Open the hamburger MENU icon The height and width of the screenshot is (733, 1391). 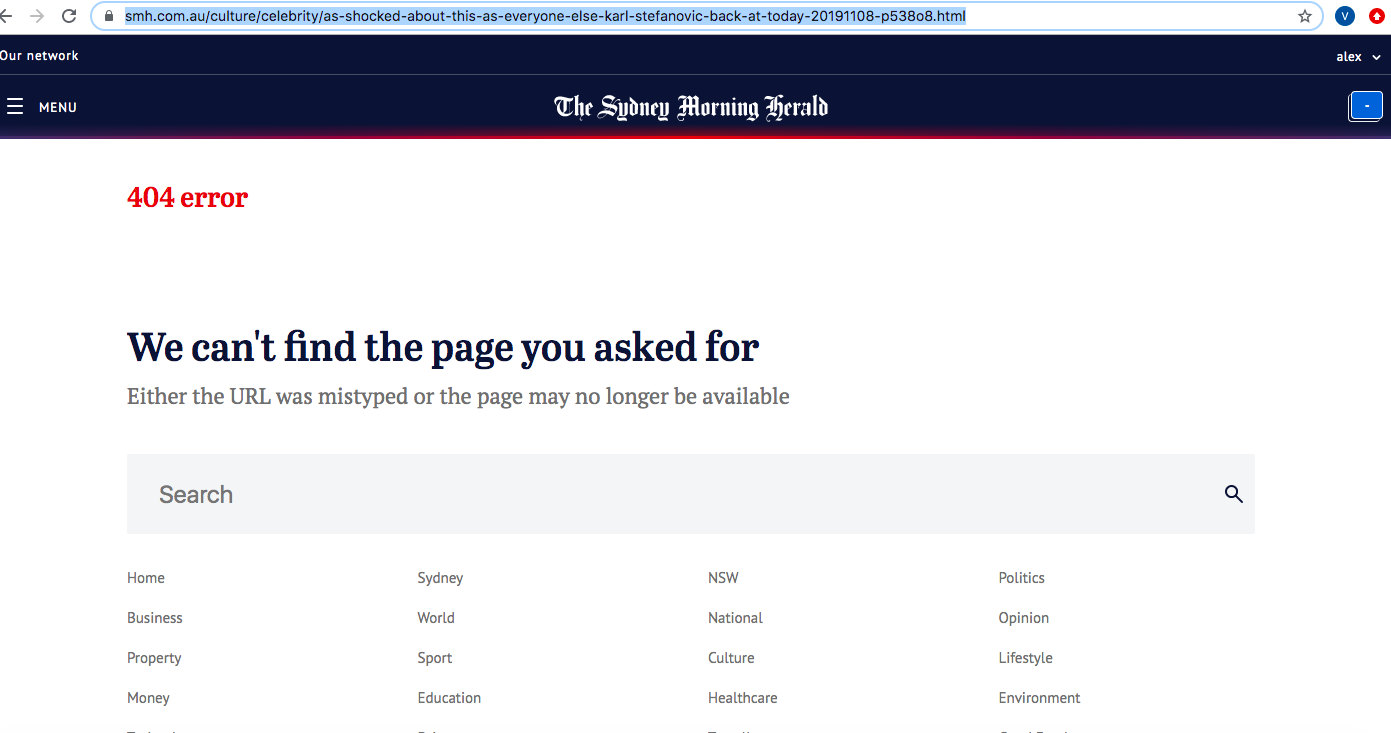click(15, 107)
